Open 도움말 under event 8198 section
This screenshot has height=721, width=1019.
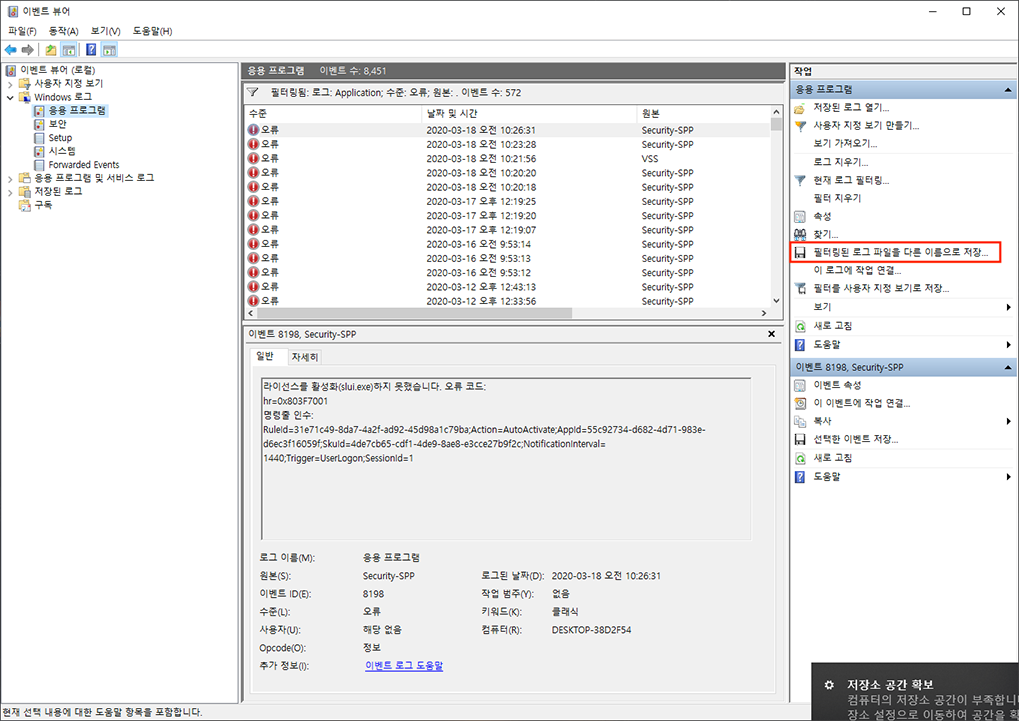click(x=827, y=477)
